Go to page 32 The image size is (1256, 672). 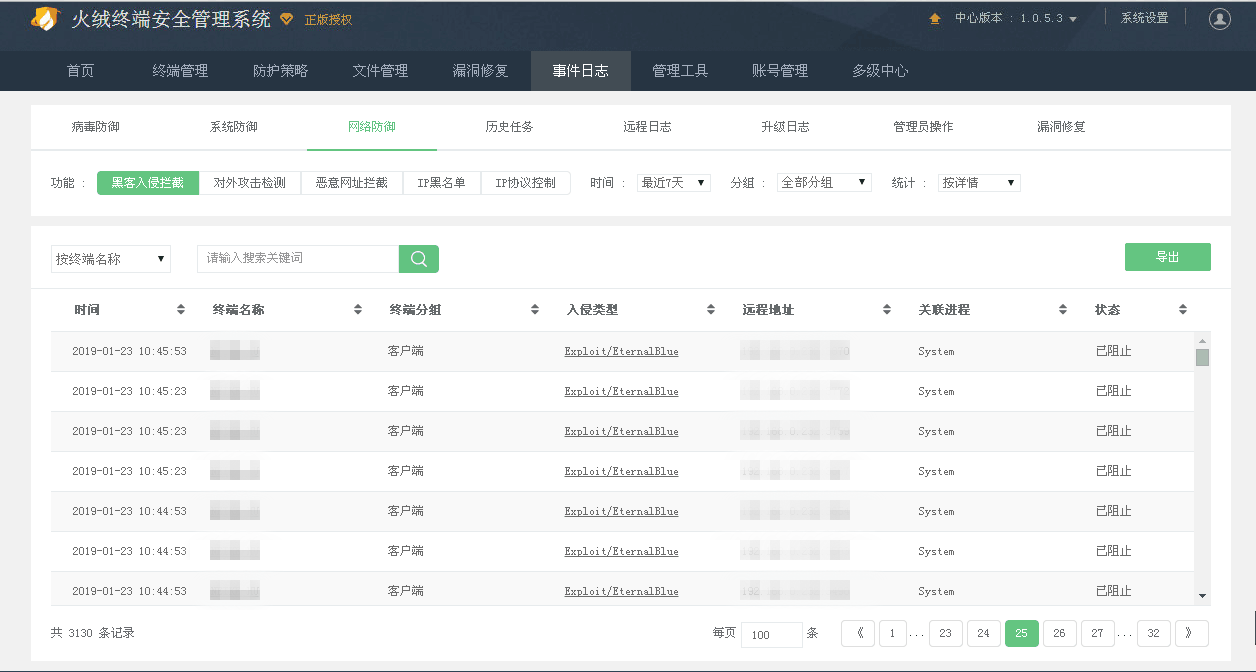[x=1154, y=633]
